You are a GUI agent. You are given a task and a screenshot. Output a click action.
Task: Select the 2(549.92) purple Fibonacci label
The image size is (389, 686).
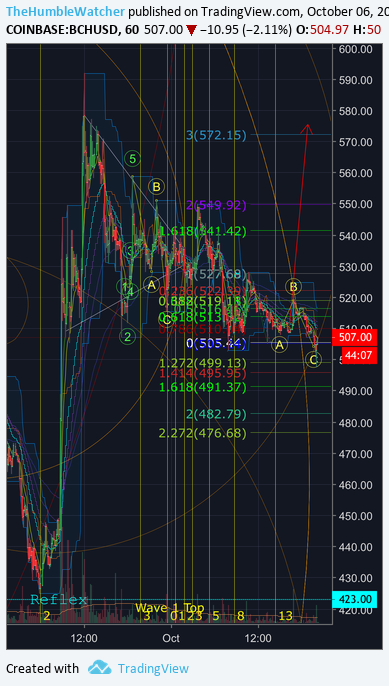pos(216,205)
